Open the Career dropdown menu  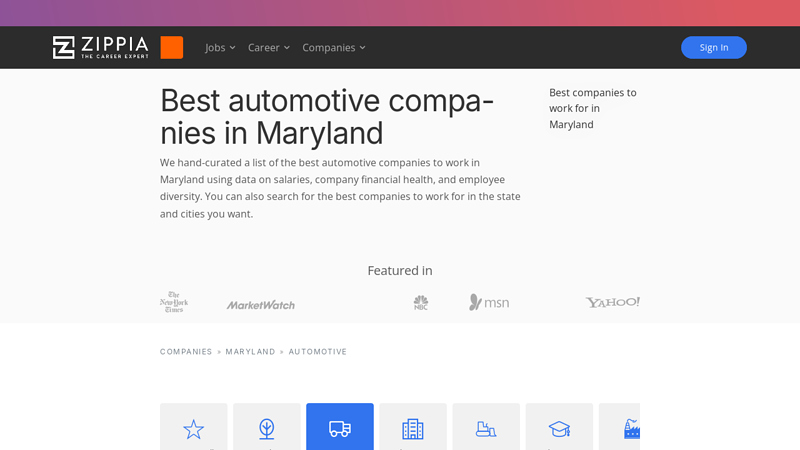tap(269, 47)
